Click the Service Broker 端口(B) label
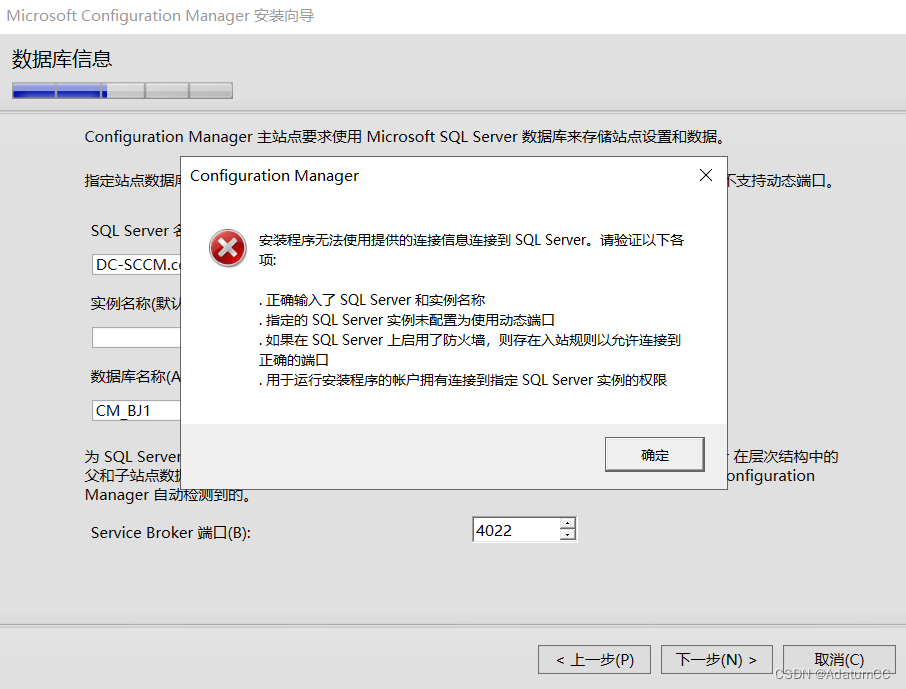The width and height of the screenshot is (906, 689). click(x=170, y=532)
